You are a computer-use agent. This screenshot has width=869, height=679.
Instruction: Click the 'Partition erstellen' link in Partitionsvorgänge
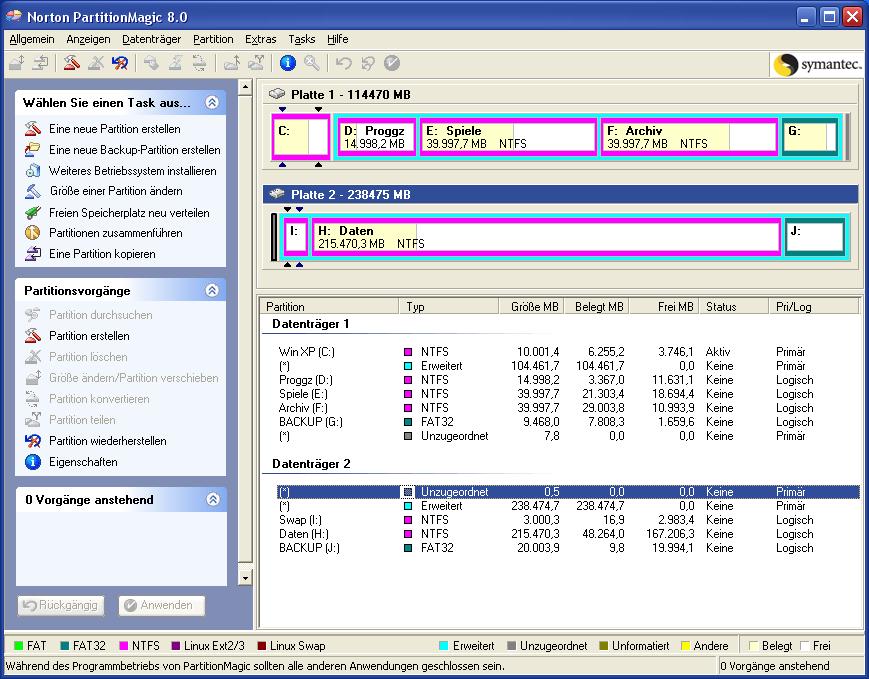[89, 336]
